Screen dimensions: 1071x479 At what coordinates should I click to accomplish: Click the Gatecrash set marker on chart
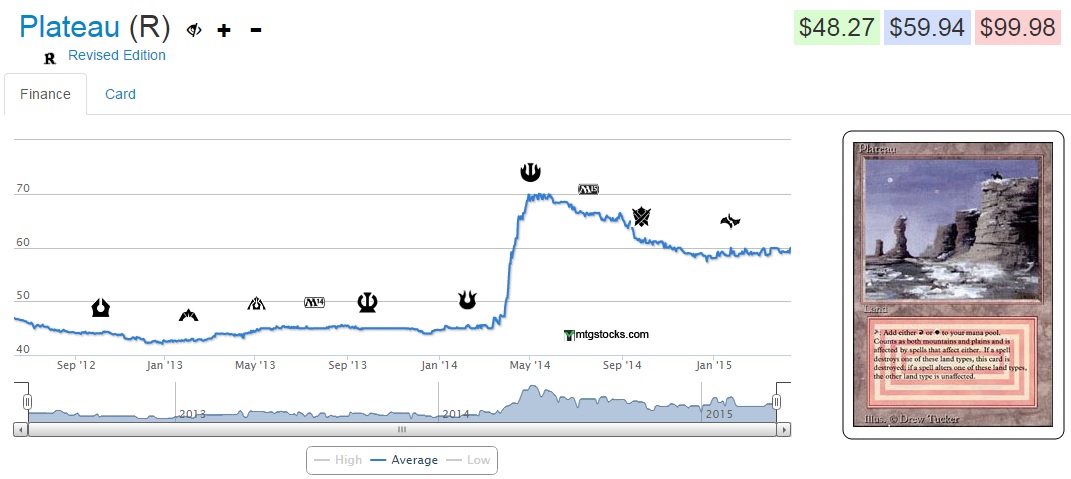click(188, 315)
